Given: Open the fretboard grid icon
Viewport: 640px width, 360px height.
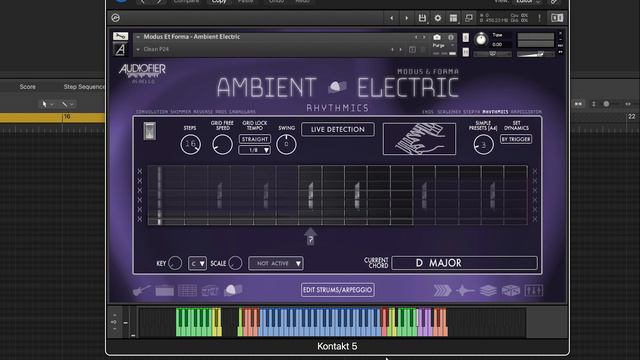Looking at the screenshot, I should click(x=187, y=291).
